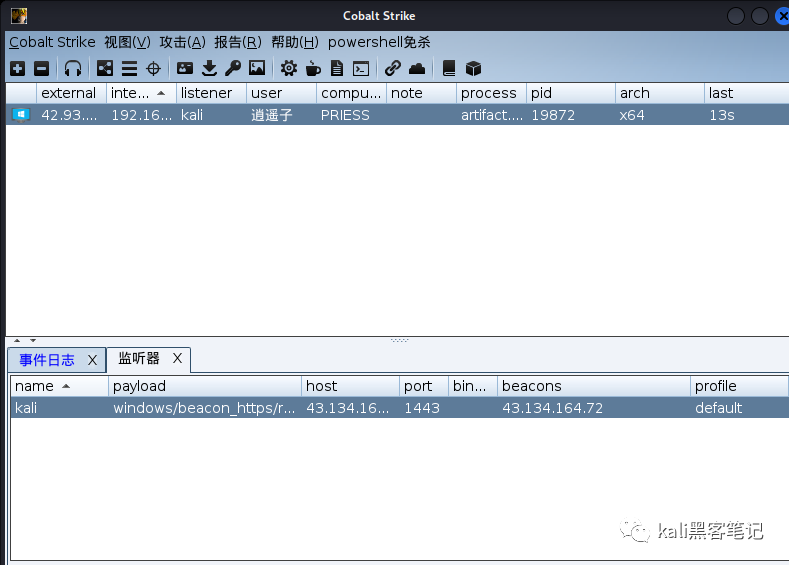Sort sessions by user column
This screenshot has width=789, height=565.
pyautogui.click(x=281, y=93)
